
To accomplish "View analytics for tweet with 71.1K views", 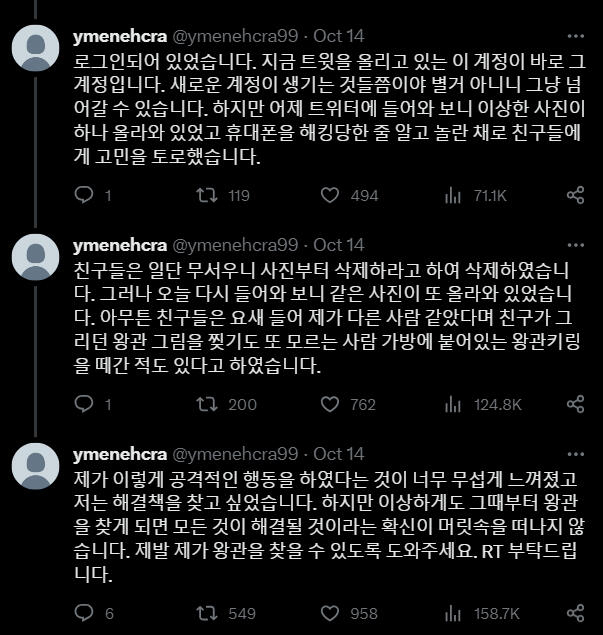I will [x=453, y=196].
